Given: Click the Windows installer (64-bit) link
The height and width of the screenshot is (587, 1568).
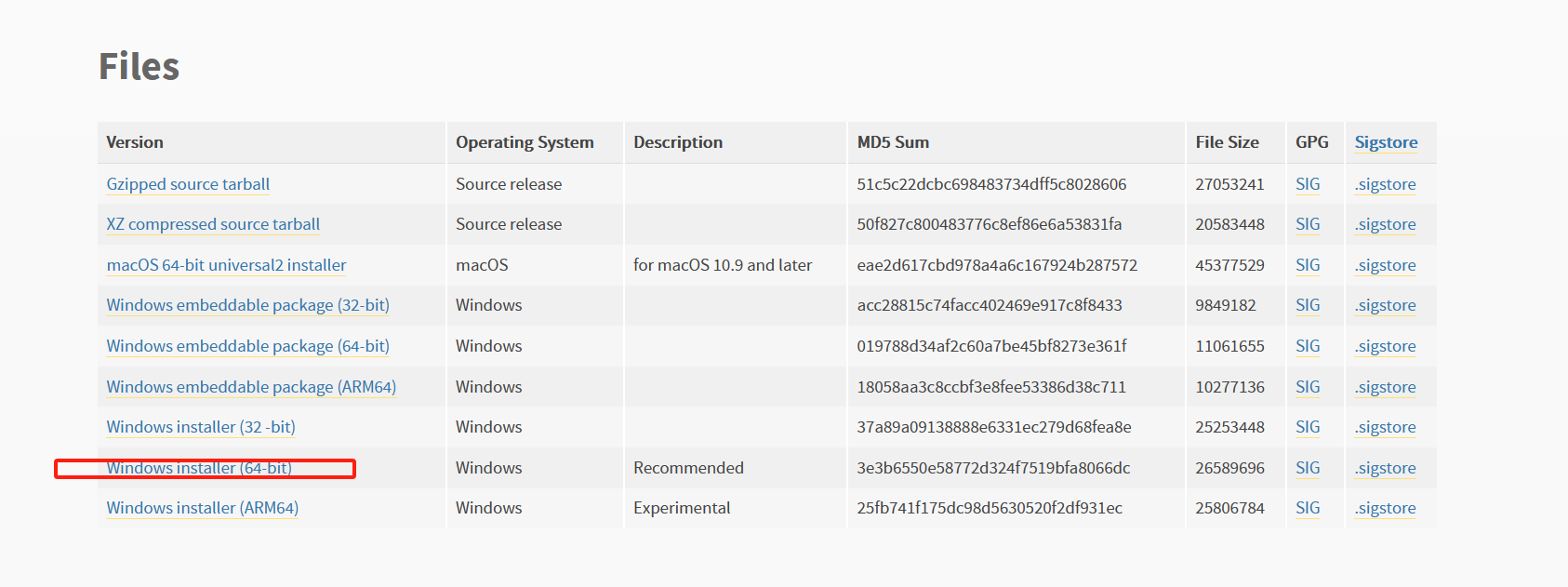Looking at the screenshot, I should click(199, 468).
